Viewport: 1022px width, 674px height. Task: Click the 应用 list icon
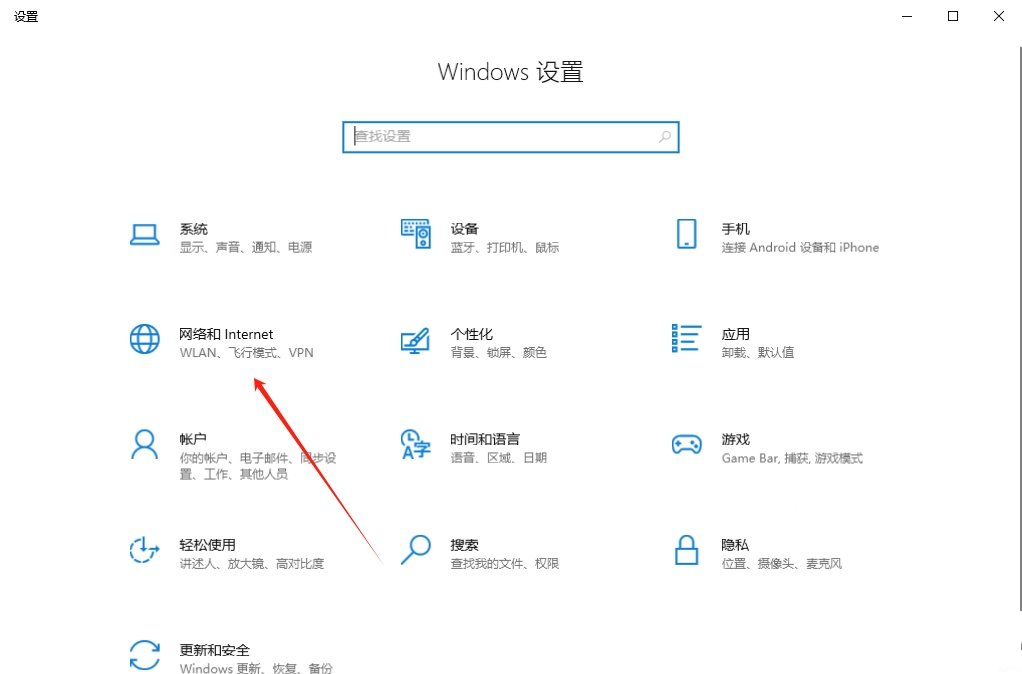point(686,338)
